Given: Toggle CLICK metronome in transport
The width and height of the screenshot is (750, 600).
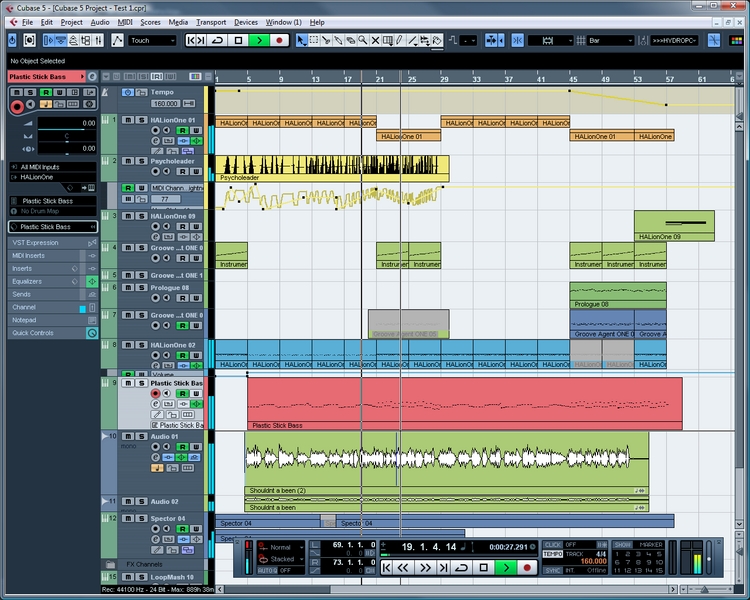Looking at the screenshot, I should pyautogui.click(x=552, y=544).
